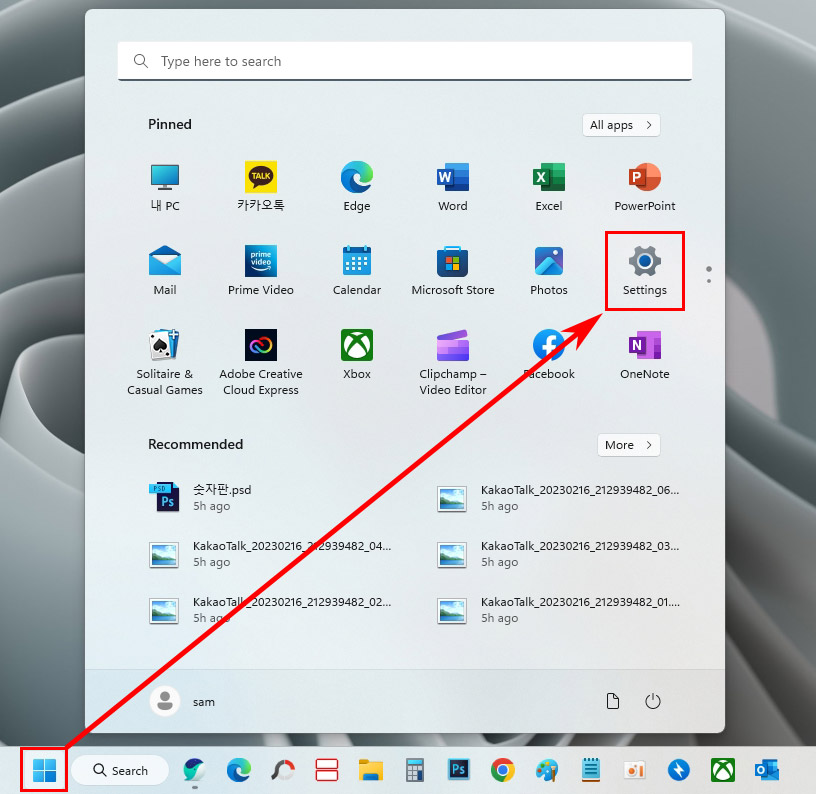Launch Word from Pinned apps

[453, 187]
